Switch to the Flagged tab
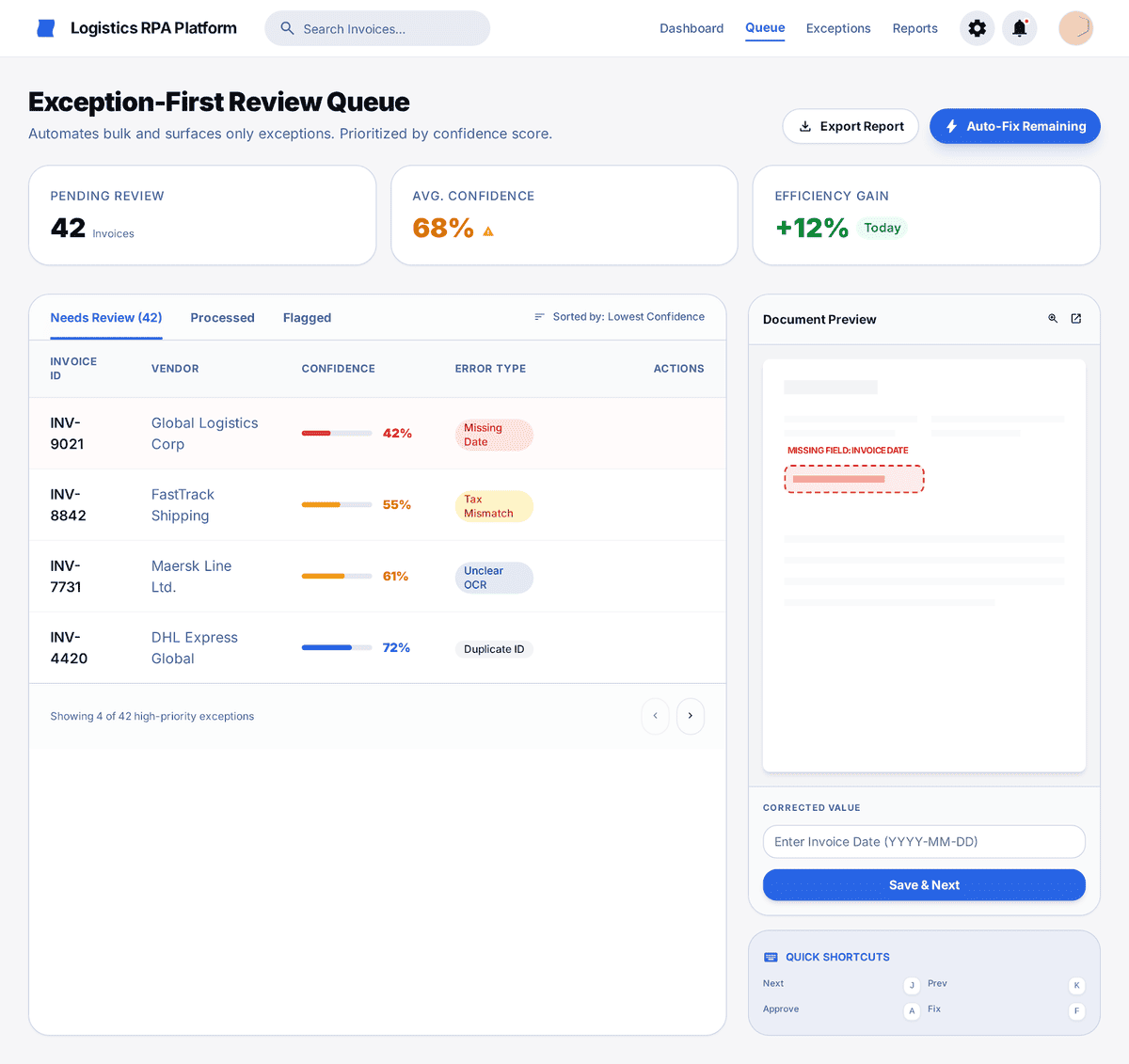The image size is (1129, 1064). click(x=307, y=317)
